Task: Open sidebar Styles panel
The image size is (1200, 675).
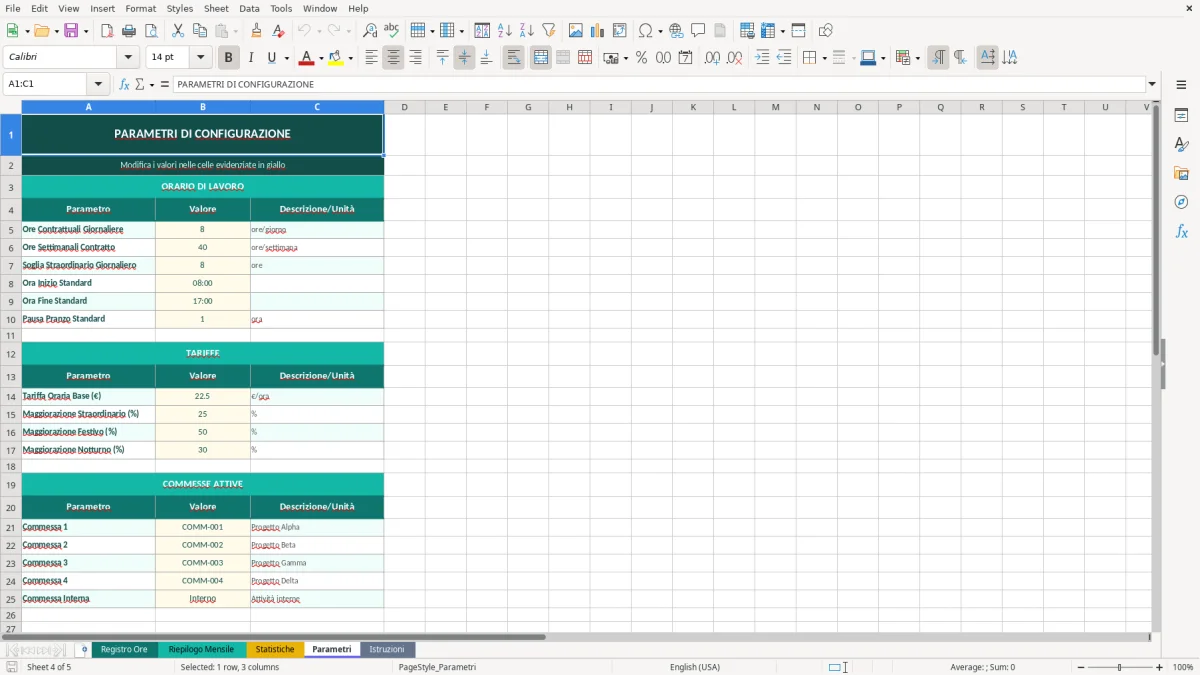Action: coord(1181,144)
